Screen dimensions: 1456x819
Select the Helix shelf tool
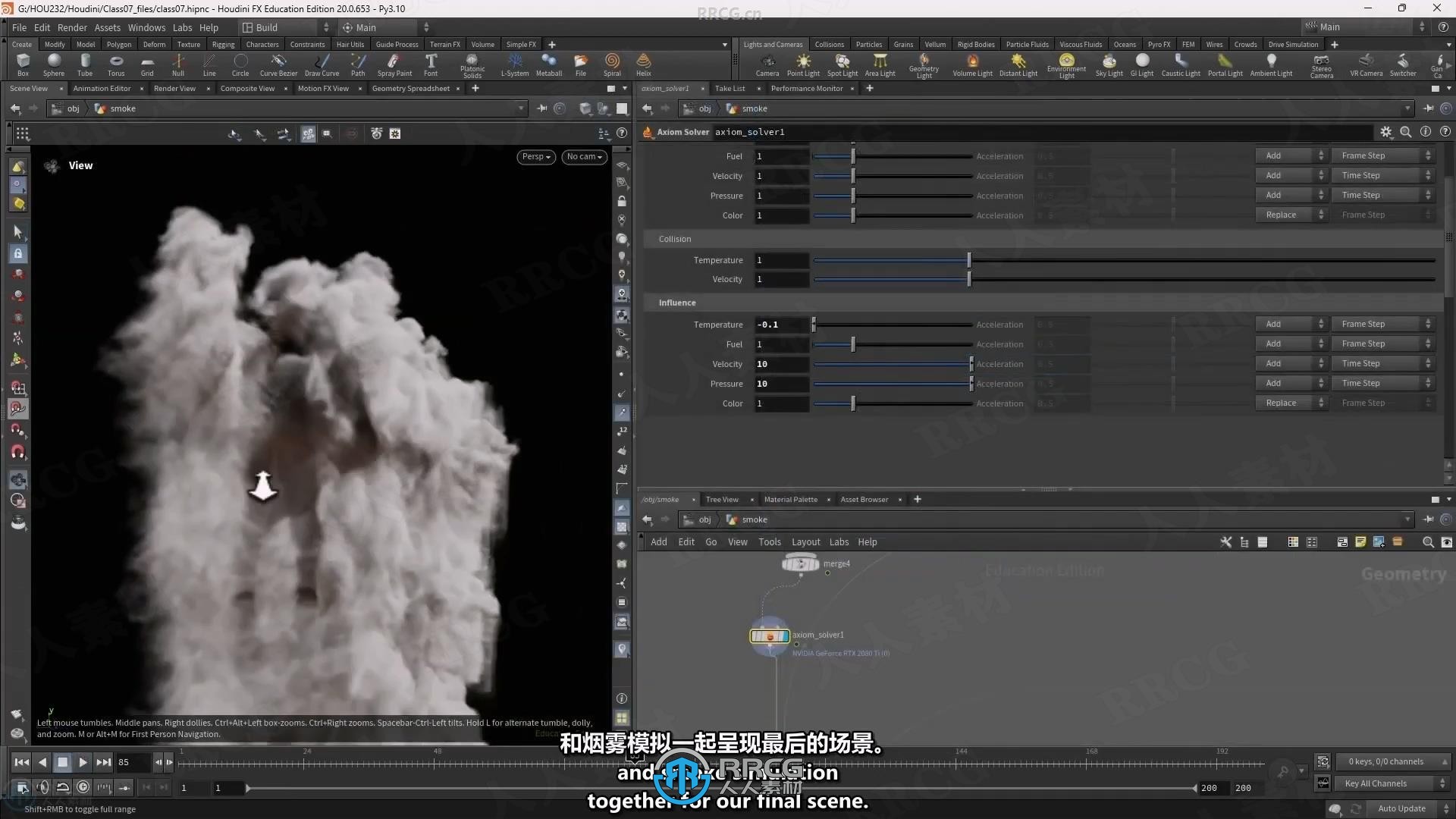(644, 64)
